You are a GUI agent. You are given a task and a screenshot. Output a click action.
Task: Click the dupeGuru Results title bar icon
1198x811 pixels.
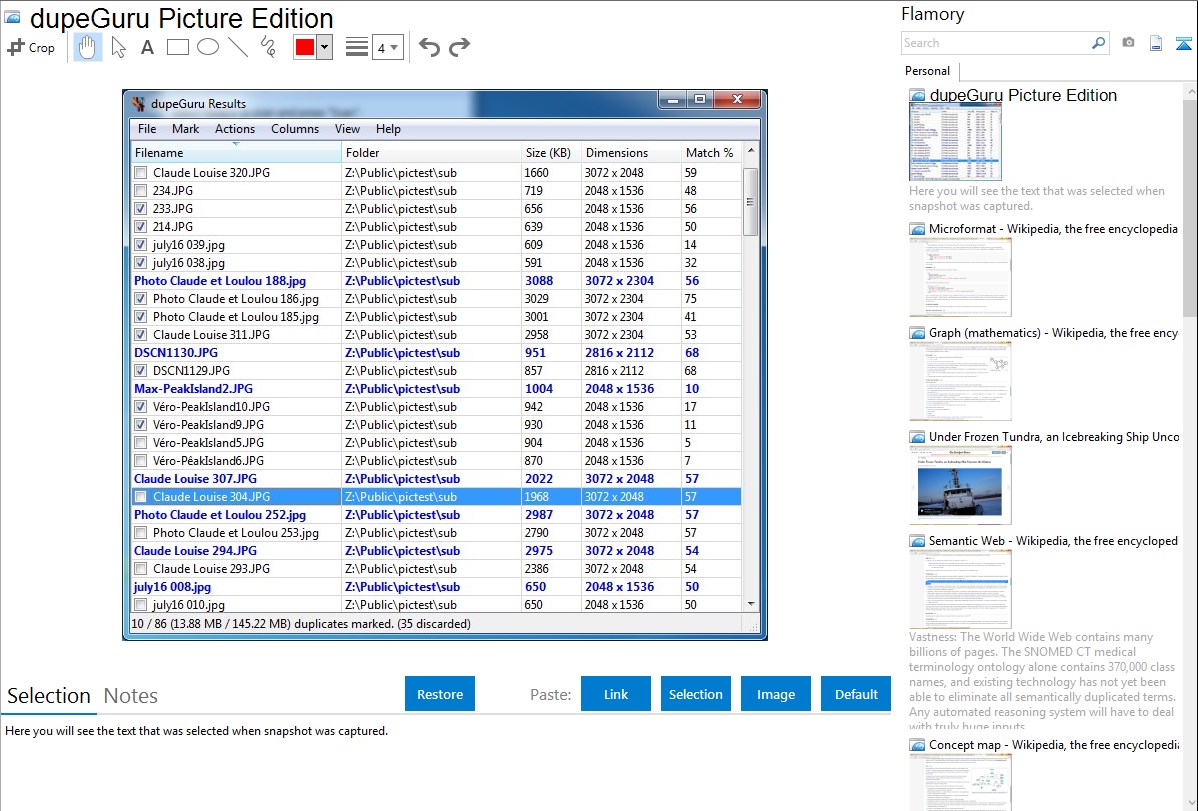(x=138, y=103)
